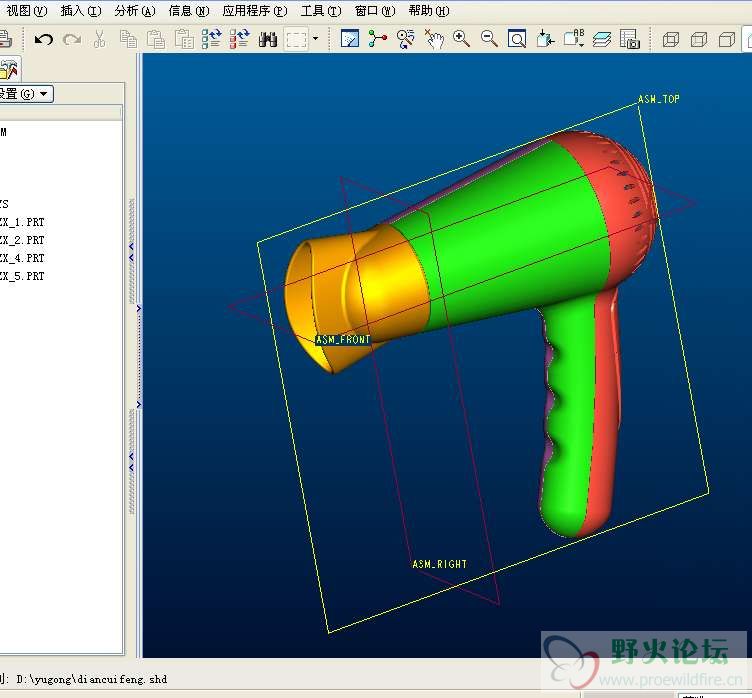Toggle Orient mode icon

click(406, 39)
